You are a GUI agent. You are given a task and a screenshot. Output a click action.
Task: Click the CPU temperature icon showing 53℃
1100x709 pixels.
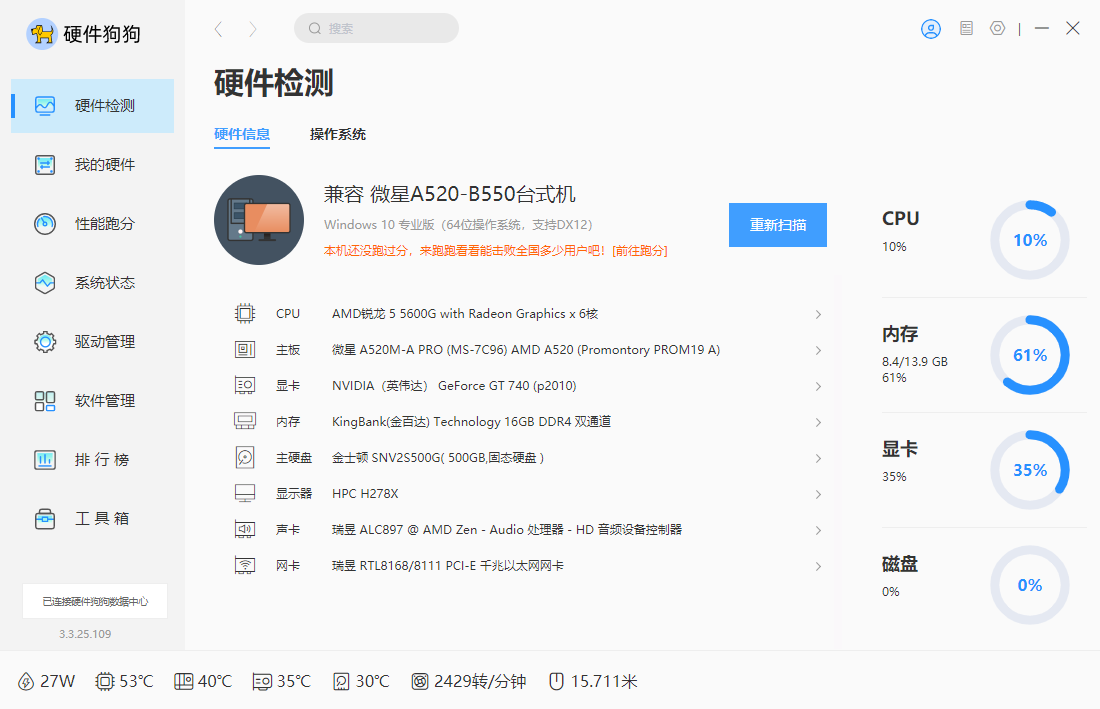[105, 682]
